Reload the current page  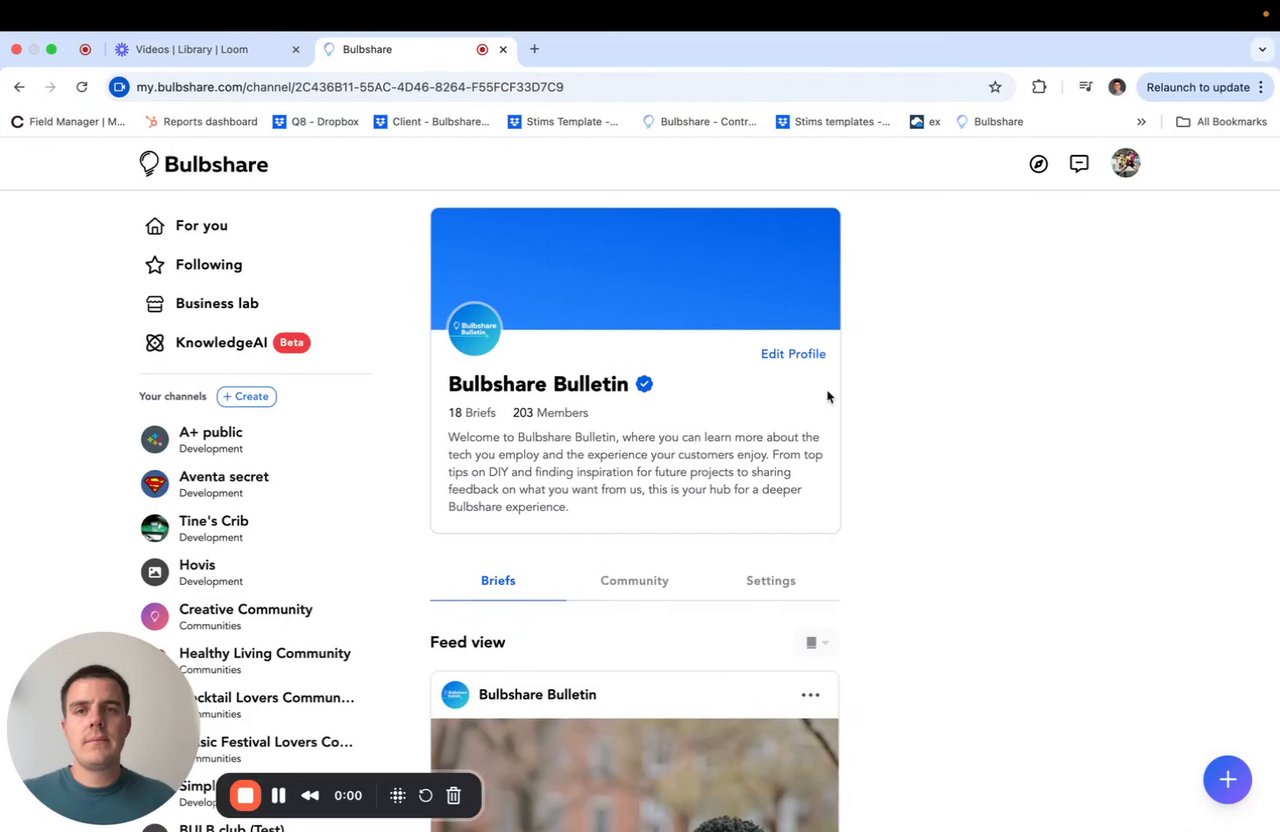coord(82,87)
